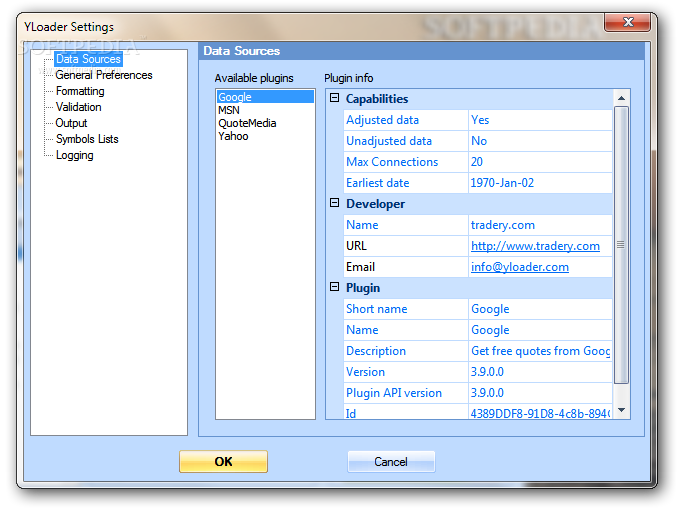This screenshot has height=509, width=678.
Task: Open General Preferences settings page
Action: point(104,75)
